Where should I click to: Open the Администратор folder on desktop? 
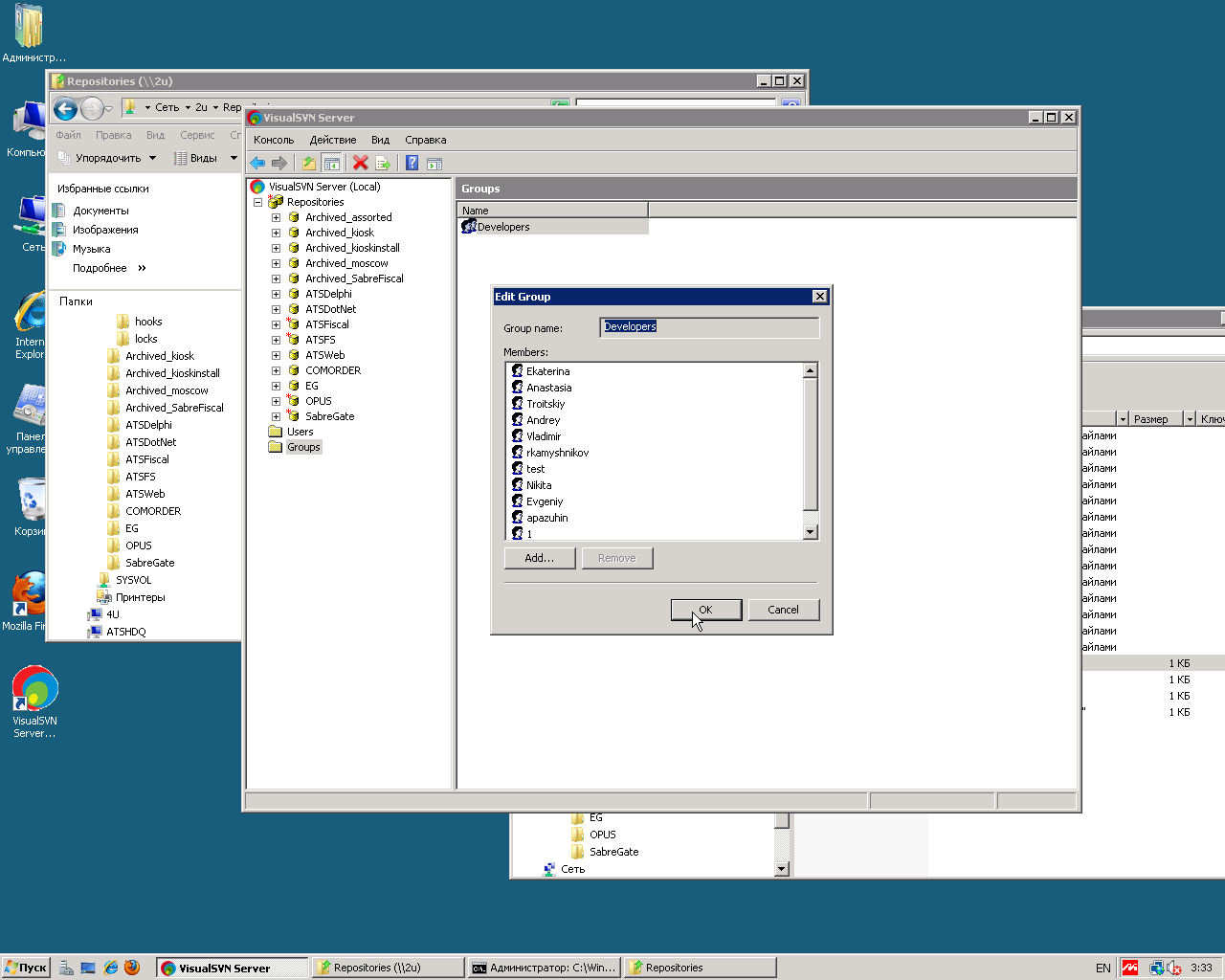pyautogui.click(x=31, y=33)
